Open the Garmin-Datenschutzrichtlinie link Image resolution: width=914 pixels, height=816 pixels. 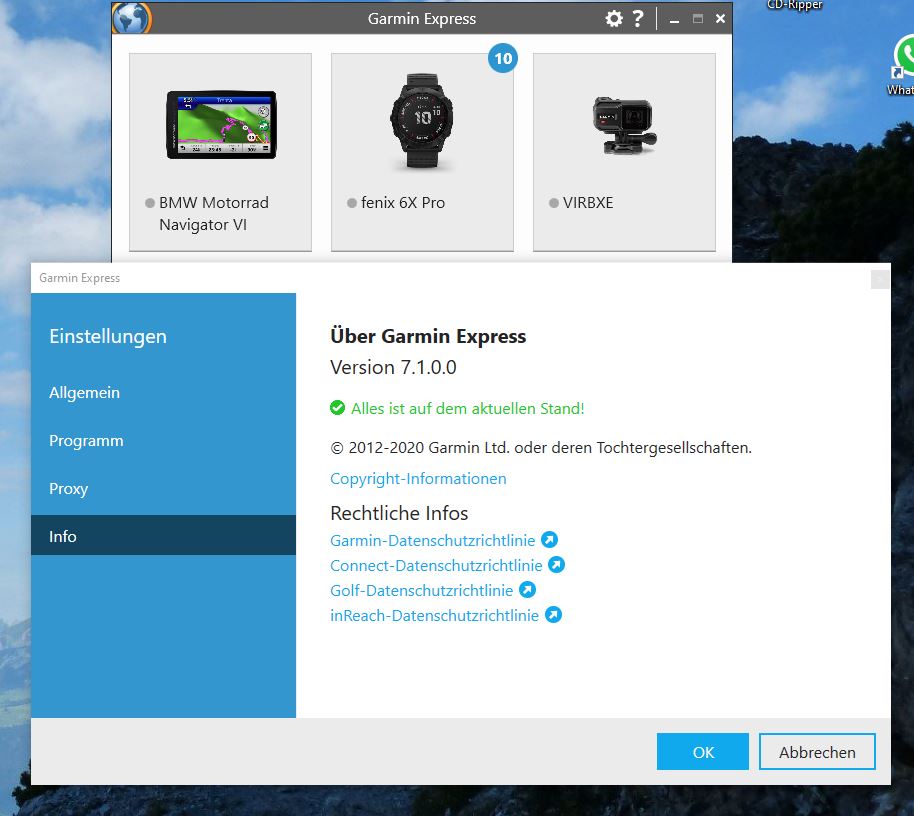(x=433, y=540)
